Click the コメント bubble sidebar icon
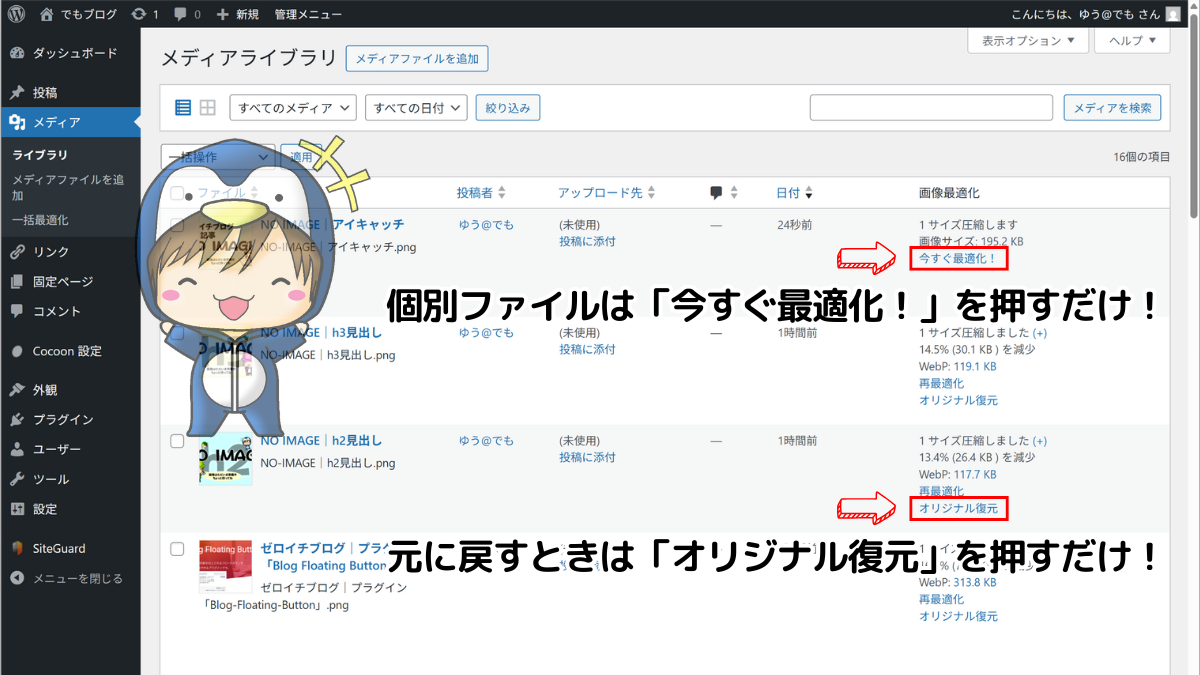Screen dimensions: 1200x675 pos(17,311)
